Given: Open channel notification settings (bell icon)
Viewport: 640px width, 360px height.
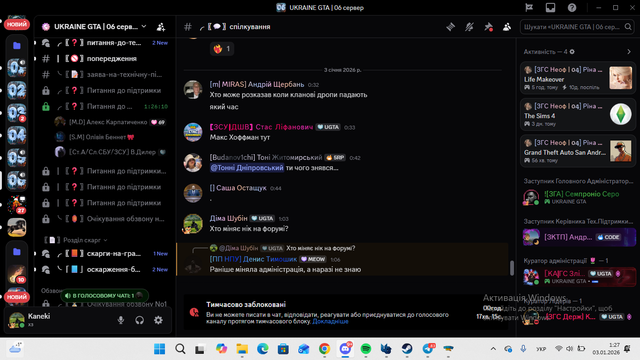Looking at the screenshot, I should [469, 27].
